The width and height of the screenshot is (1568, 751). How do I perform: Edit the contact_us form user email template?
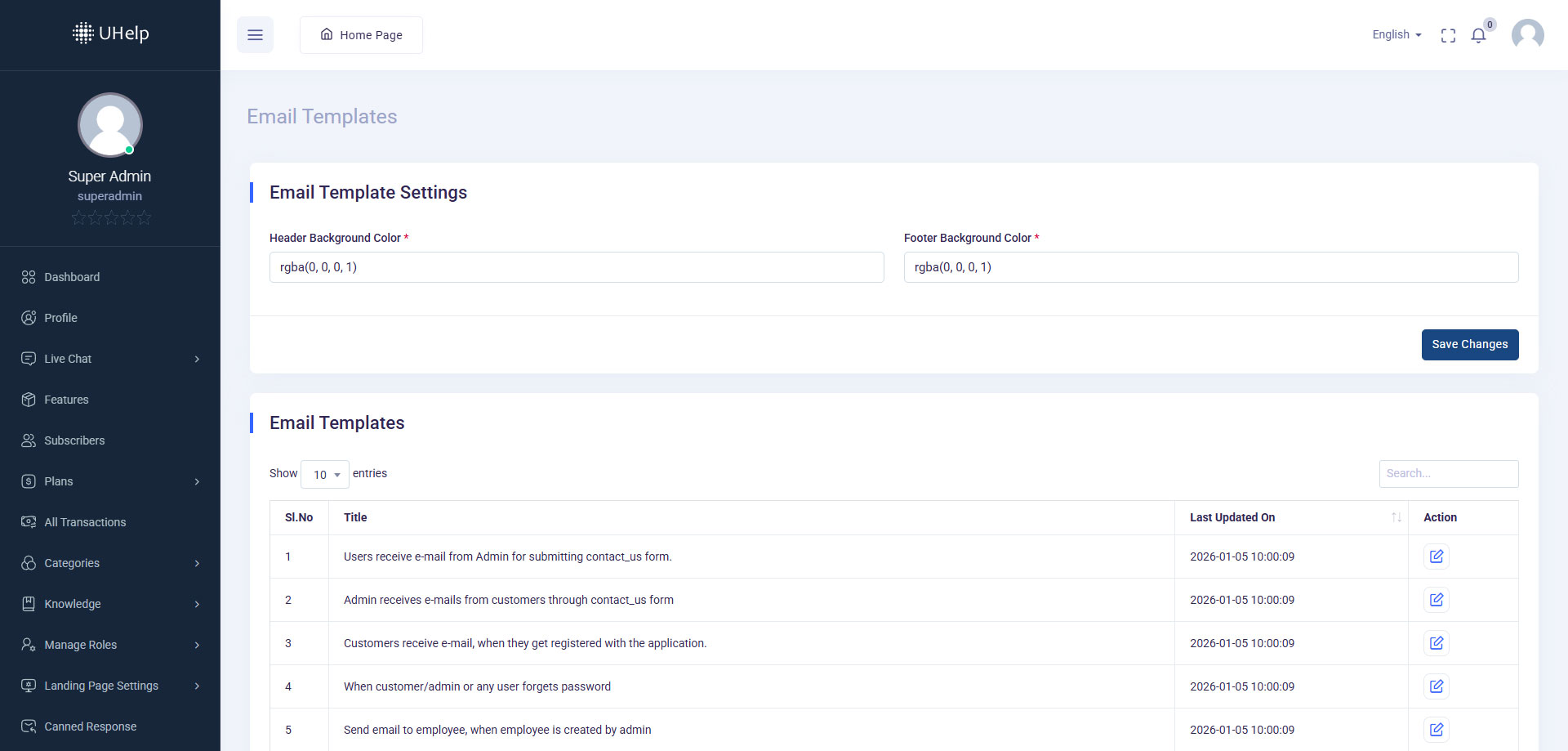pos(1436,557)
